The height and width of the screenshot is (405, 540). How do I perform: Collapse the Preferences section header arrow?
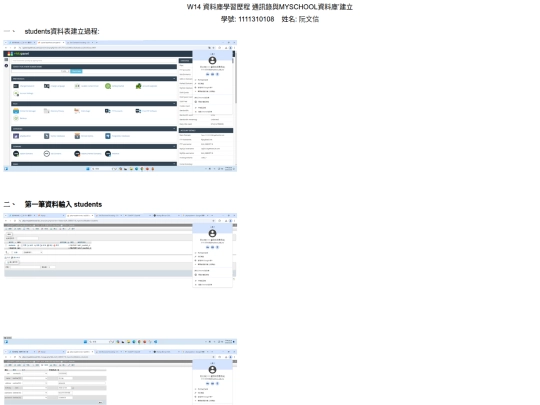point(174,79)
